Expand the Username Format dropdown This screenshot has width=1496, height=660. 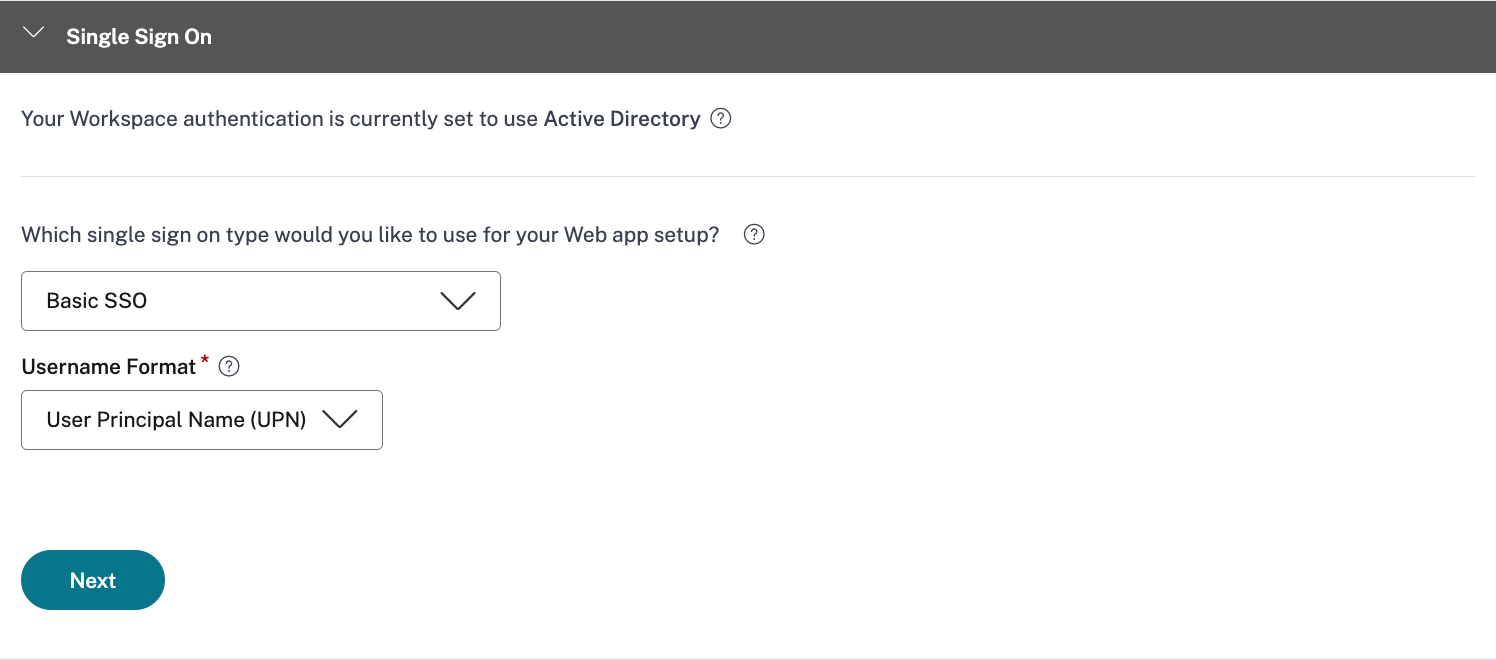coord(201,420)
